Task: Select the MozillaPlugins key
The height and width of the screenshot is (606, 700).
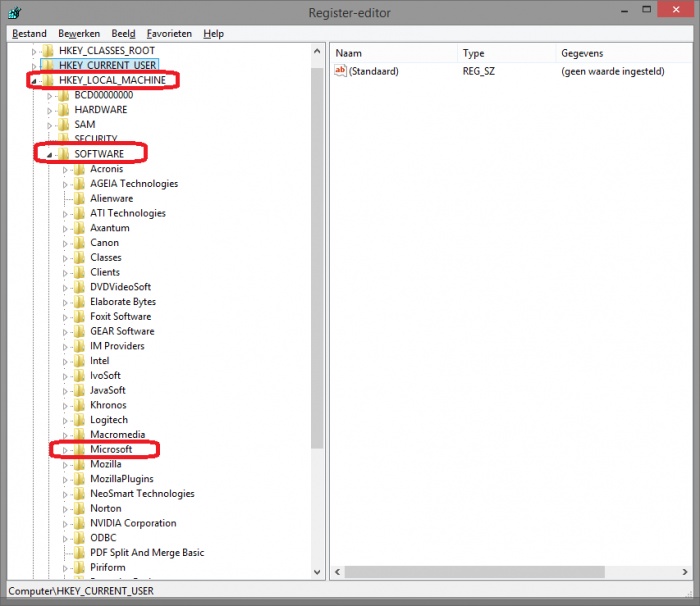Action: pyautogui.click(x=122, y=479)
